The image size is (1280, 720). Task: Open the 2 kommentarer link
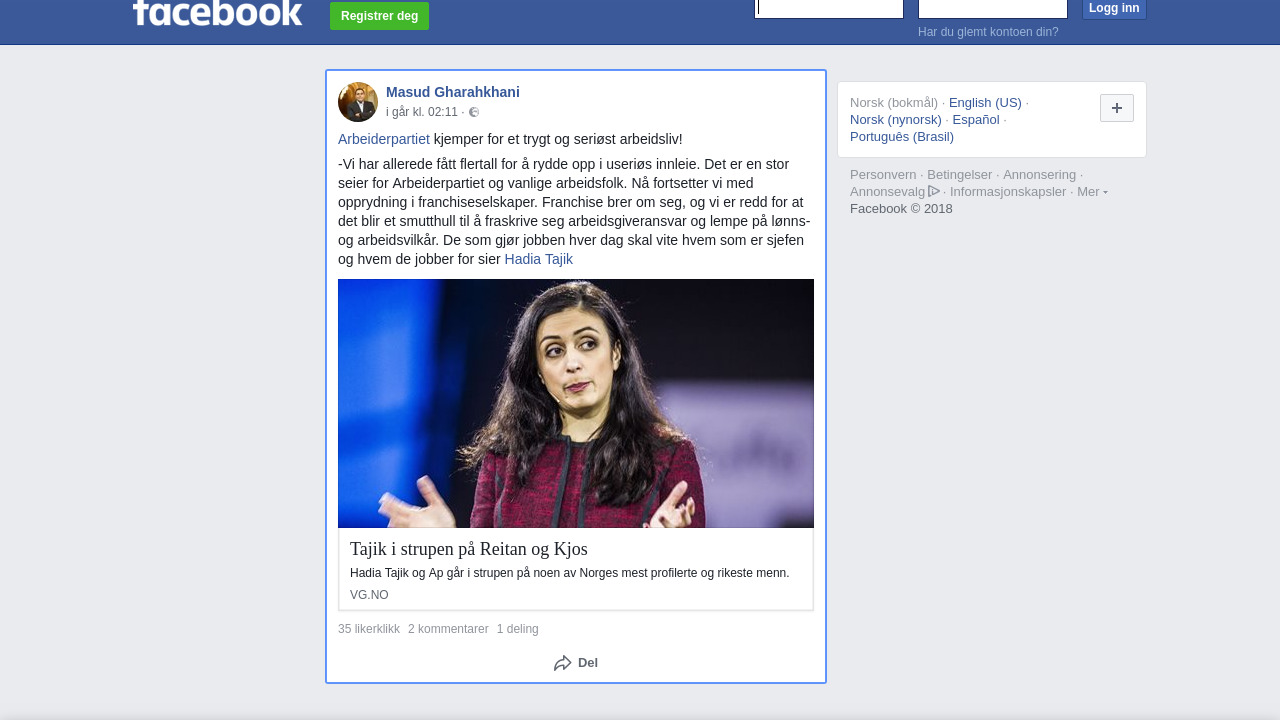(x=448, y=629)
